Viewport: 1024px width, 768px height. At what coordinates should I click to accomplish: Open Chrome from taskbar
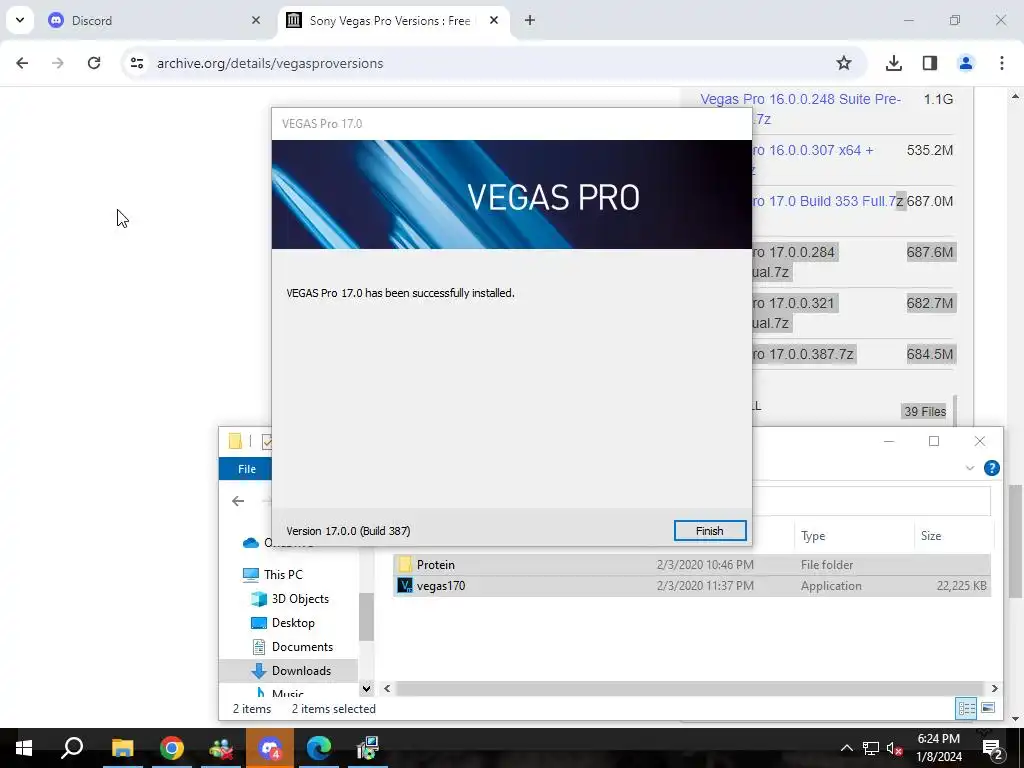pyautogui.click(x=171, y=748)
